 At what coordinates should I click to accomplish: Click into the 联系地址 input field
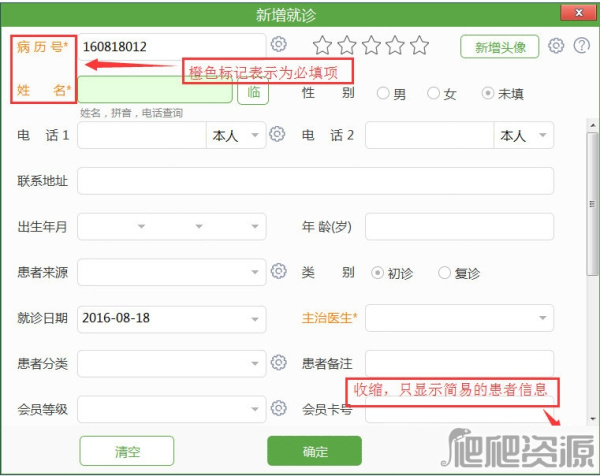tap(315, 181)
